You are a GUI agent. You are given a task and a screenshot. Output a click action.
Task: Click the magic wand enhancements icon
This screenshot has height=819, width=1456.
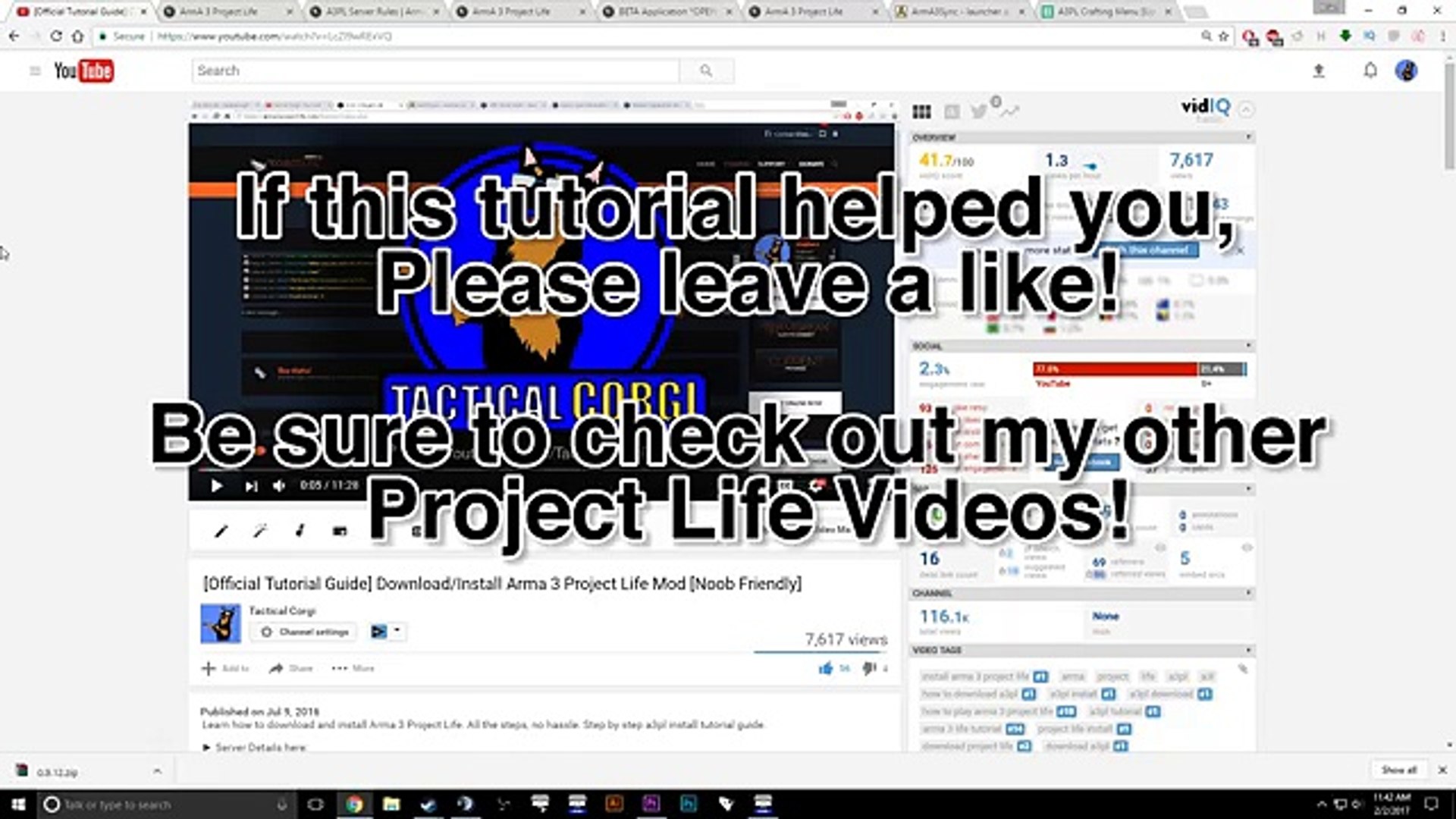point(260,532)
